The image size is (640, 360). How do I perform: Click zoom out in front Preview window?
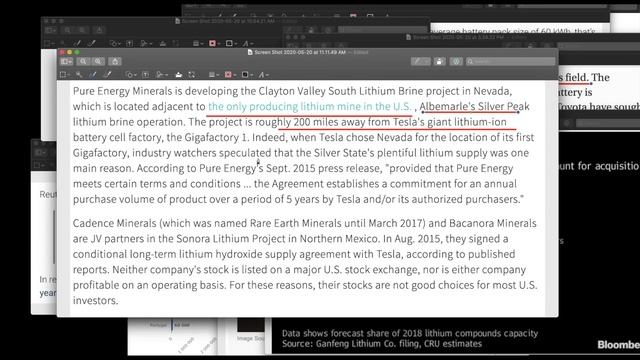coord(83,61)
